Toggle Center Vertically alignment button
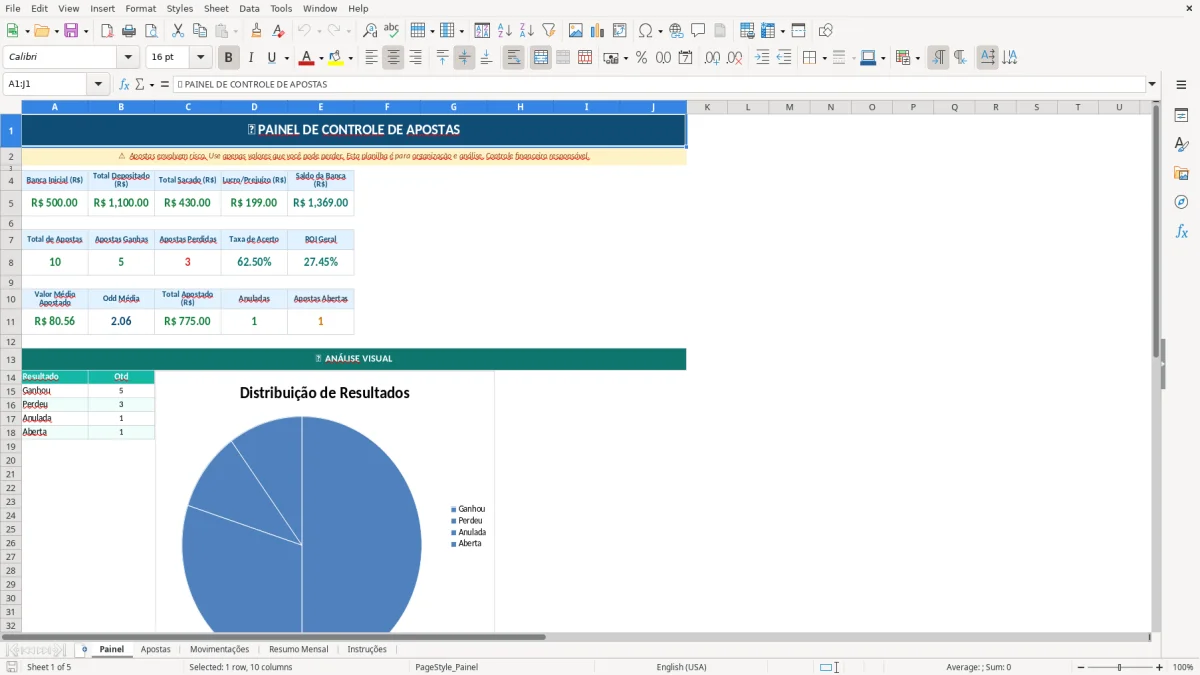 464,58
